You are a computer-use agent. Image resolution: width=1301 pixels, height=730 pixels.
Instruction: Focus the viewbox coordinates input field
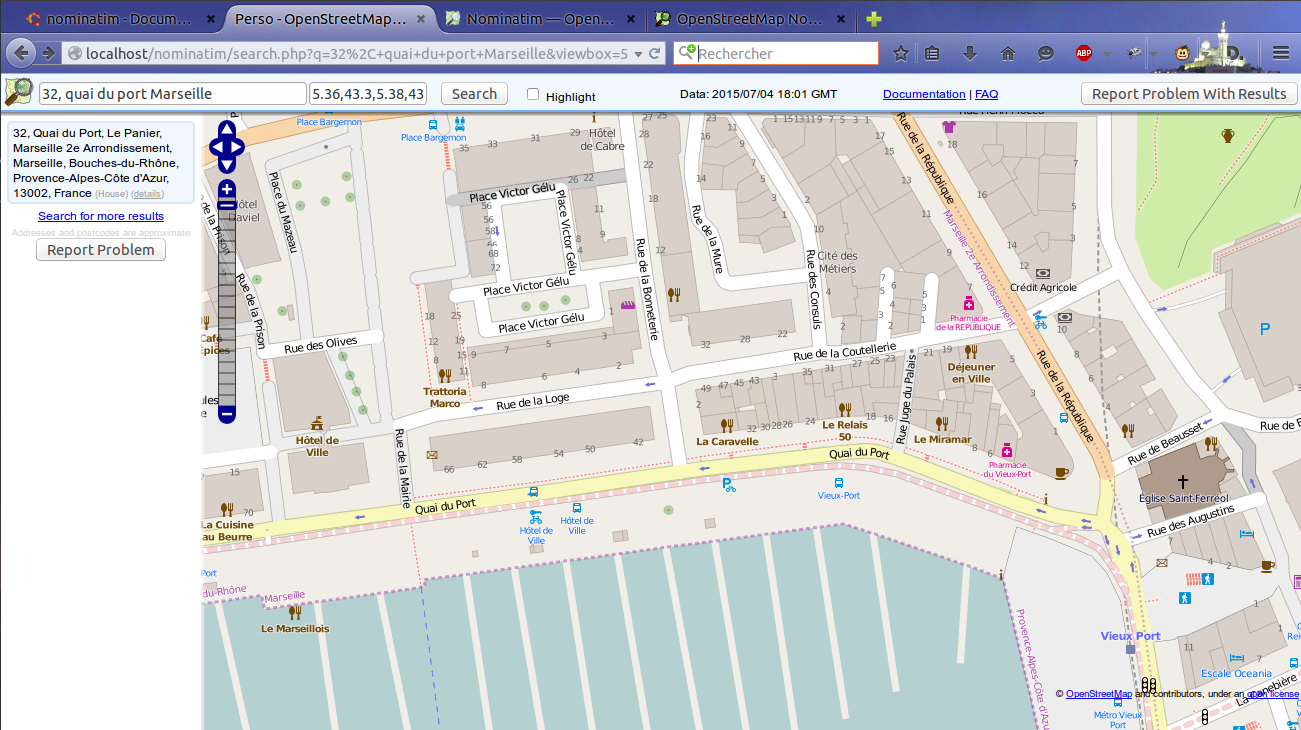click(368, 94)
